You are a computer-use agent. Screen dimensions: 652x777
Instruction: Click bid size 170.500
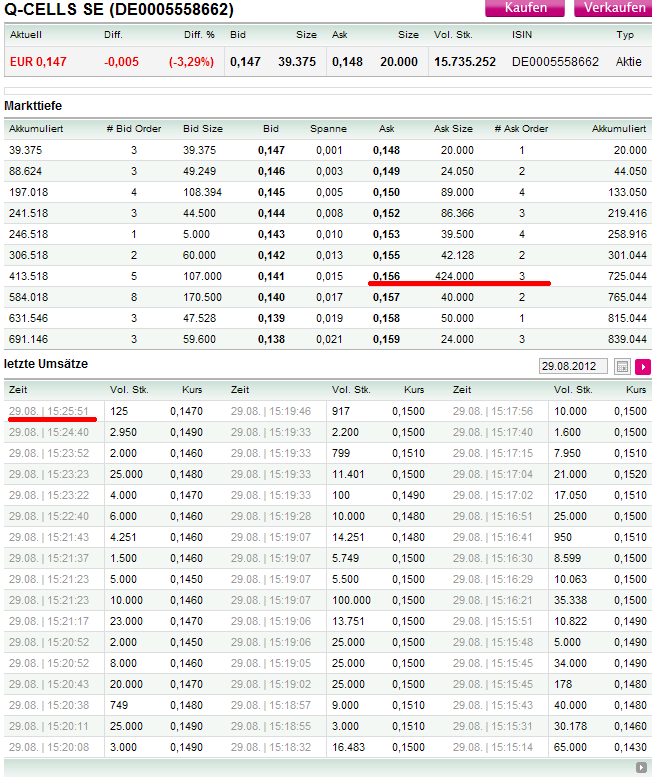pos(202,297)
